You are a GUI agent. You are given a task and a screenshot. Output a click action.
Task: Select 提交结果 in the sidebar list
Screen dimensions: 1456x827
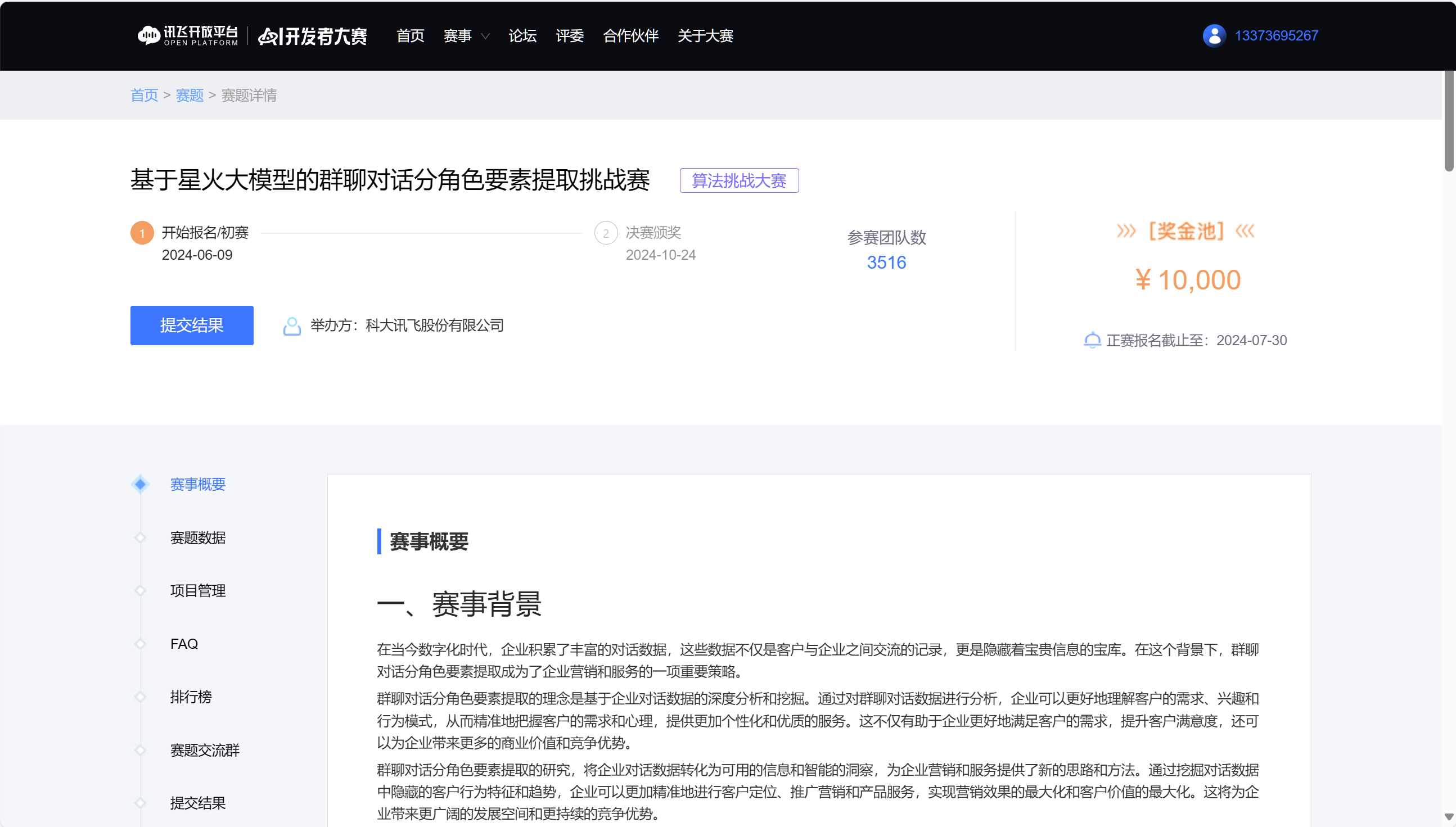(x=198, y=803)
